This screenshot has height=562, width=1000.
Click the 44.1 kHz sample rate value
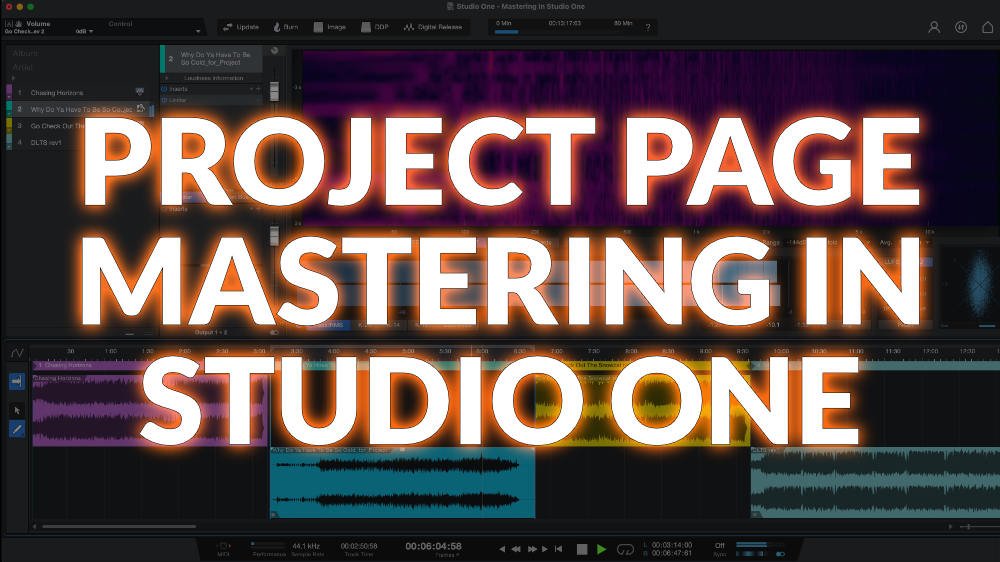tap(306, 546)
